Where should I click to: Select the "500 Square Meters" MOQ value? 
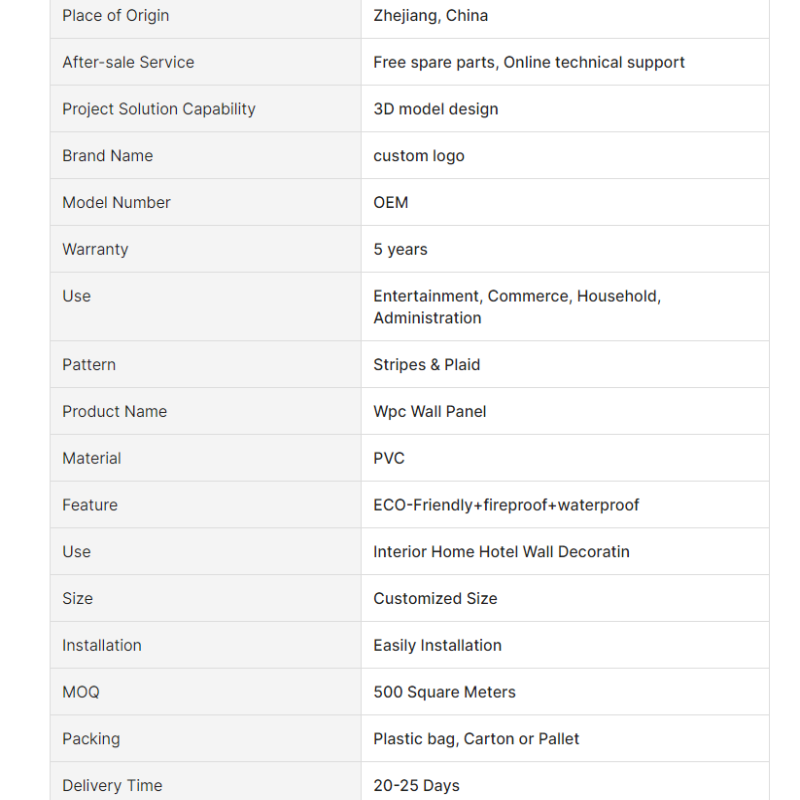tap(444, 692)
